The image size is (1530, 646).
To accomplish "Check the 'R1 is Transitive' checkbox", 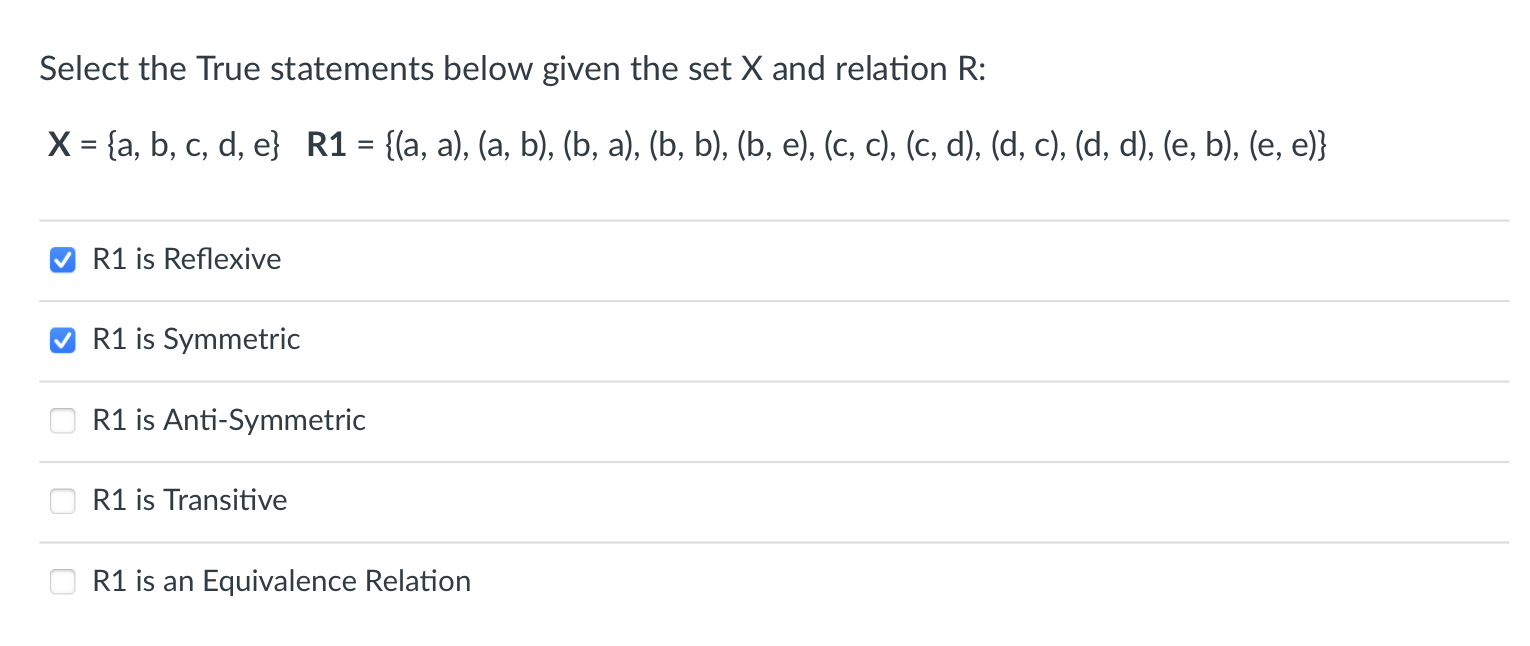I will pos(62,501).
